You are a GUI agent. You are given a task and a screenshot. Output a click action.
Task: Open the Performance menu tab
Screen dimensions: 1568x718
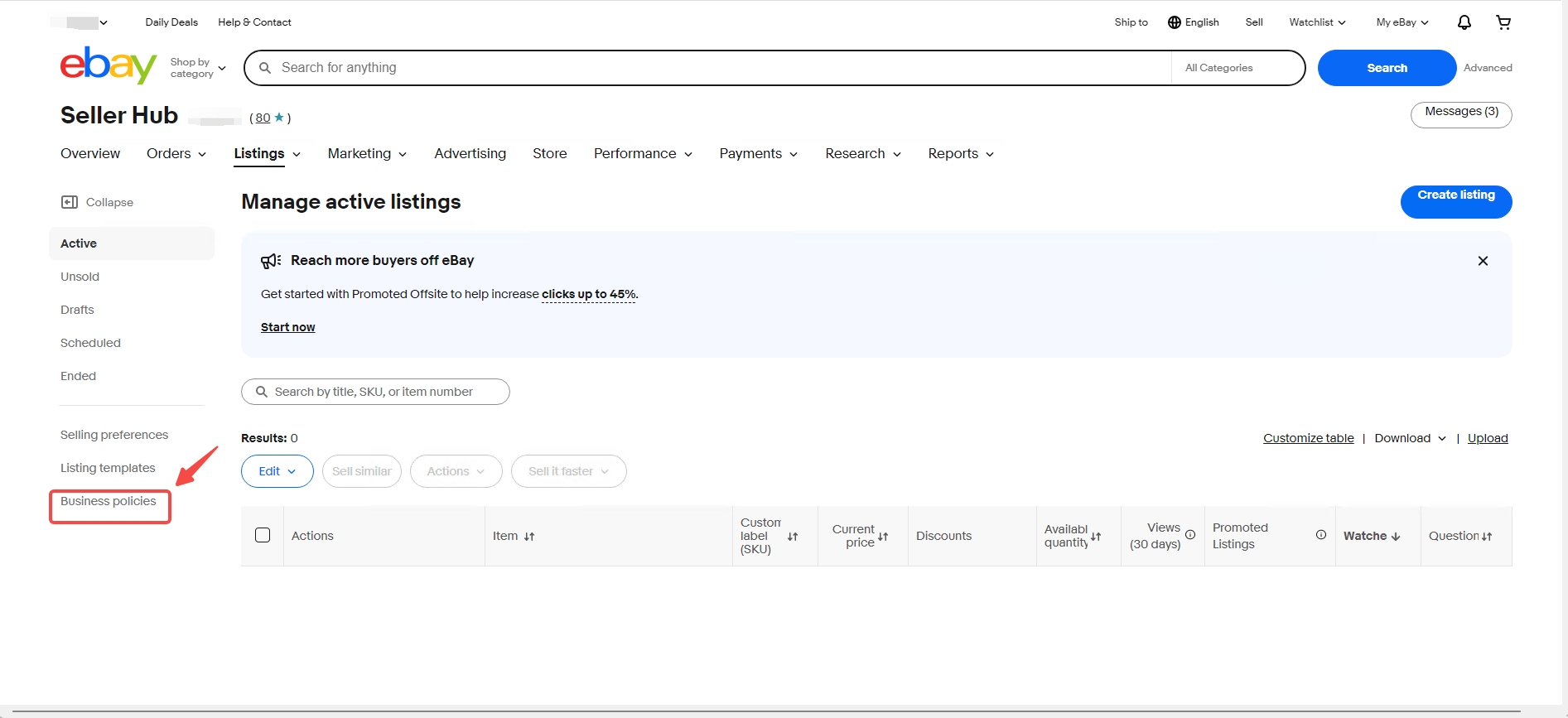pyautogui.click(x=642, y=154)
